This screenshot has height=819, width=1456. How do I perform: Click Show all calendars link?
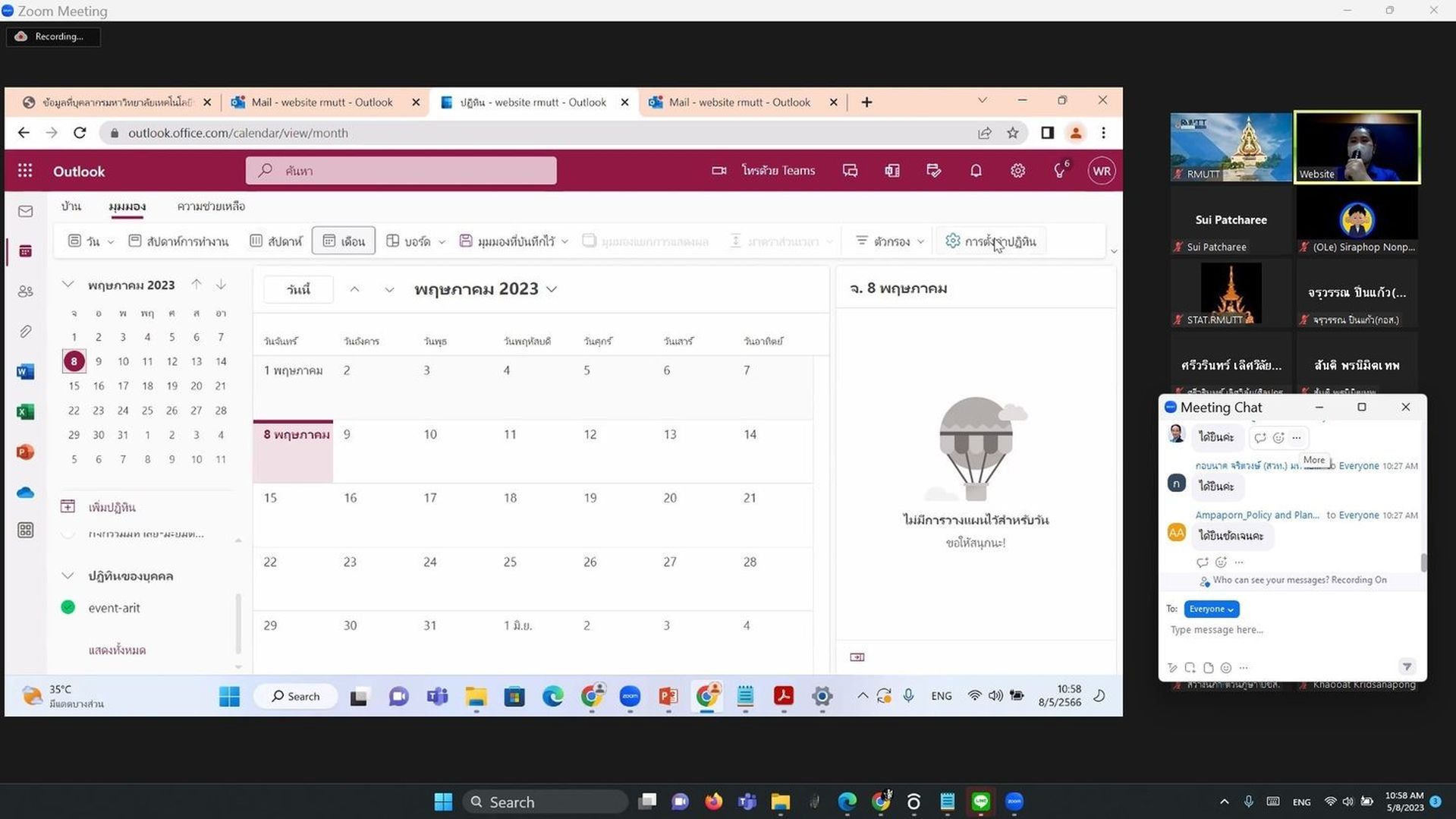[x=117, y=650]
